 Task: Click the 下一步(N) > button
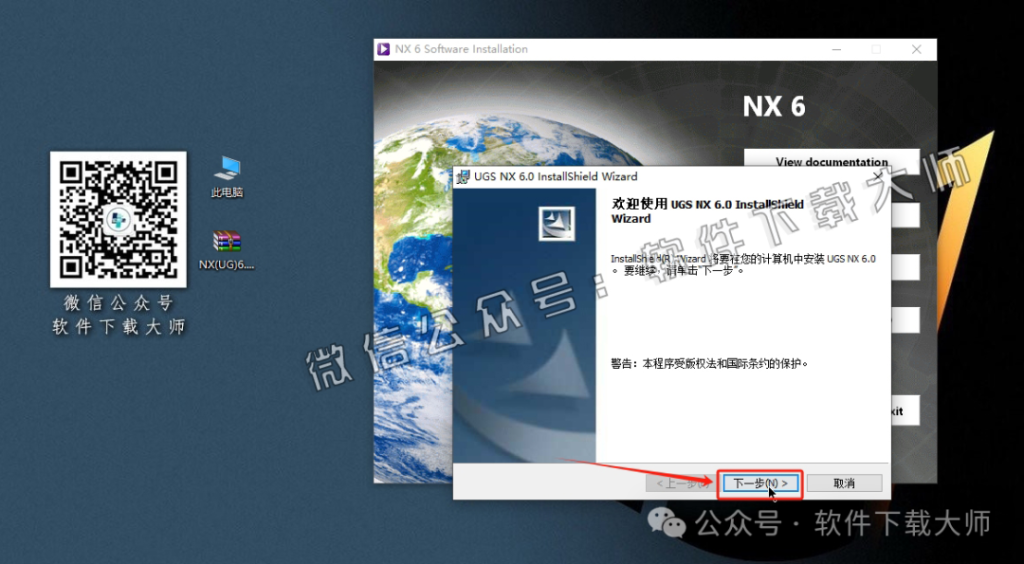[x=760, y=483]
